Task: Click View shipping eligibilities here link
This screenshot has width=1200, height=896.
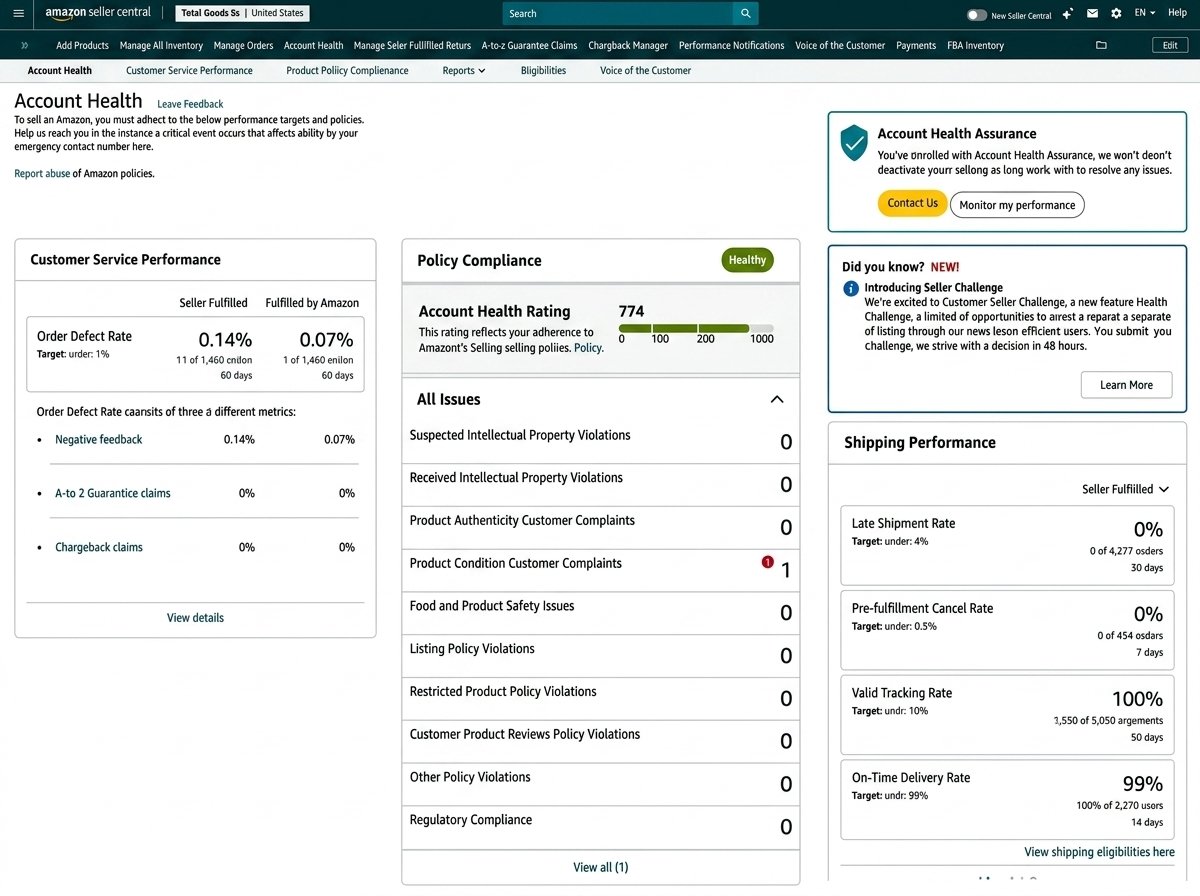Action: click(1099, 852)
